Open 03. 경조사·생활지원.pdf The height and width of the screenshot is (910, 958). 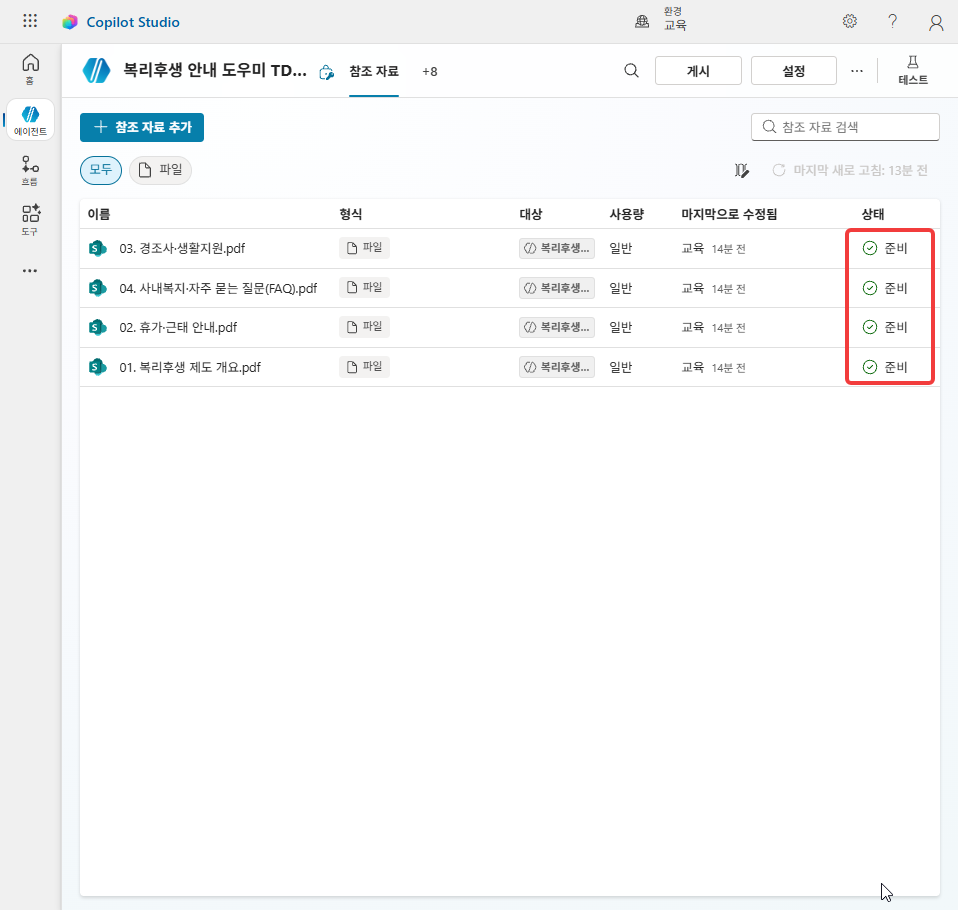[x=182, y=248]
